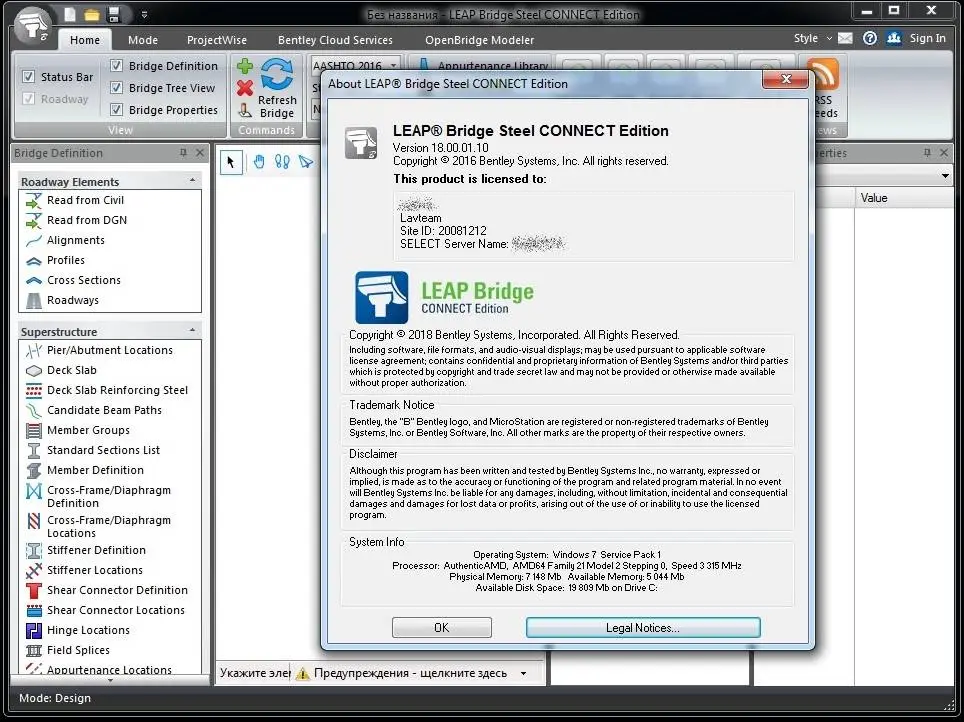Viewport: 964px width, 722px height.
Task: Select the arrow pointer tool in view toolbar
Action: click(231, 162)
